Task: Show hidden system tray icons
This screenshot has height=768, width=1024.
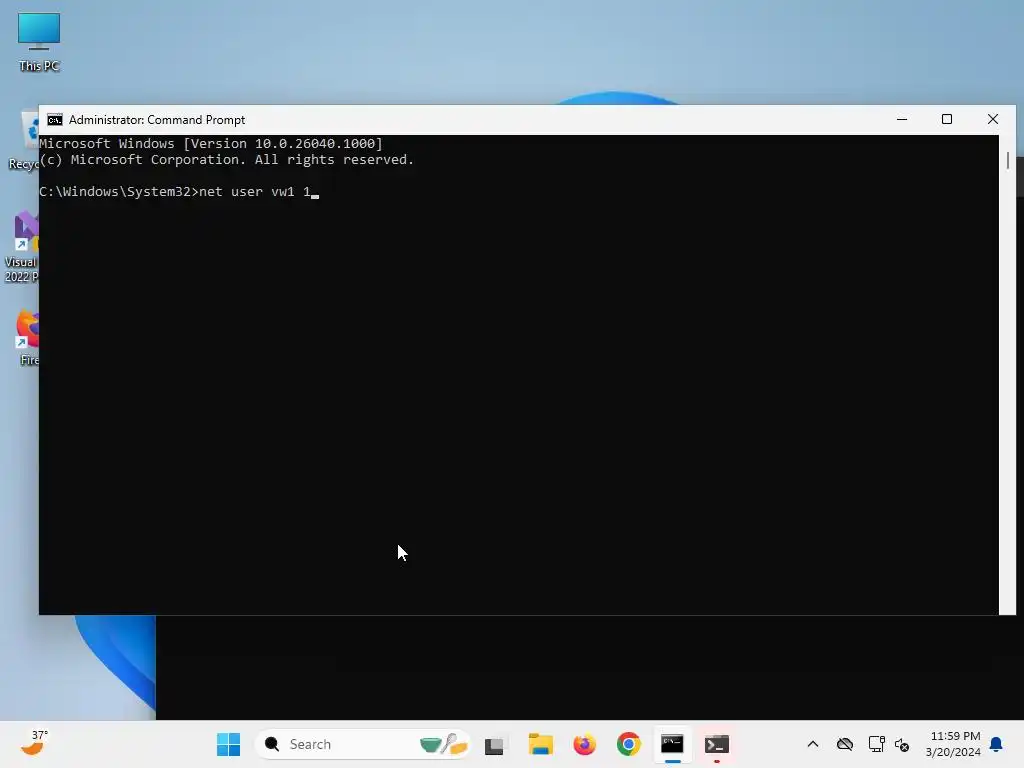Action: (812, 744)
